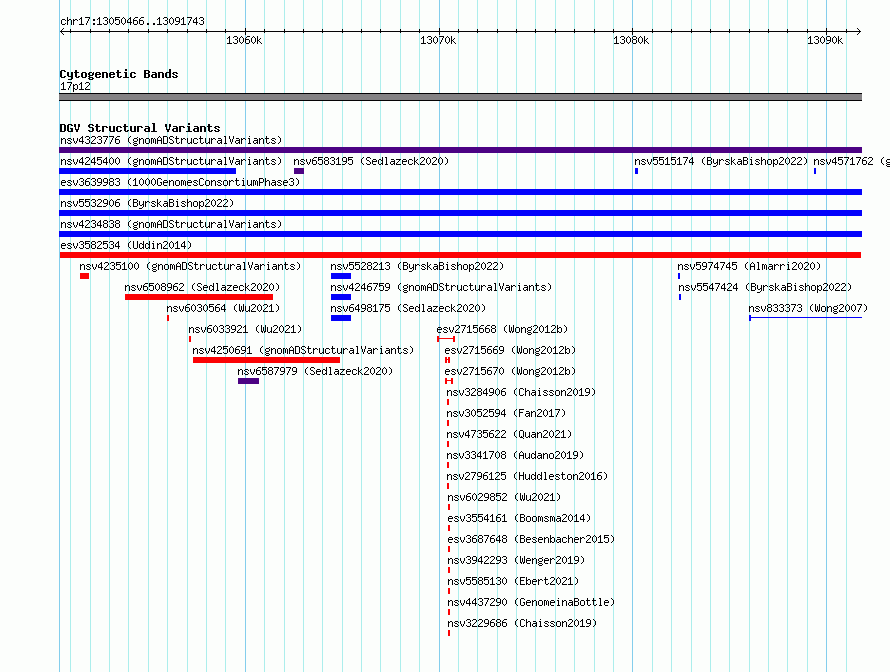Select the nsv4235100 variant label

(190, 266)
